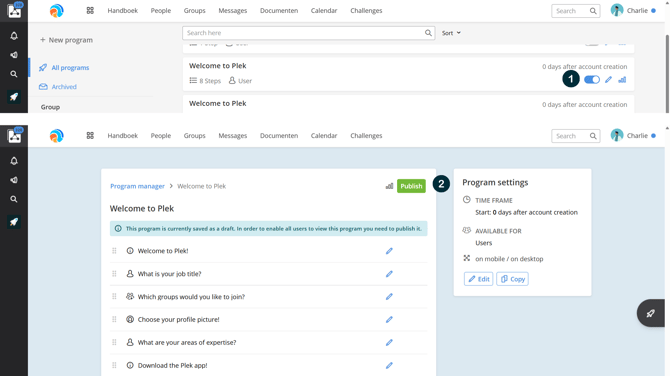Viewport: 670px width, 376px height.
Task: Click New program in the program list sidebar
Action: pos(66,40)
